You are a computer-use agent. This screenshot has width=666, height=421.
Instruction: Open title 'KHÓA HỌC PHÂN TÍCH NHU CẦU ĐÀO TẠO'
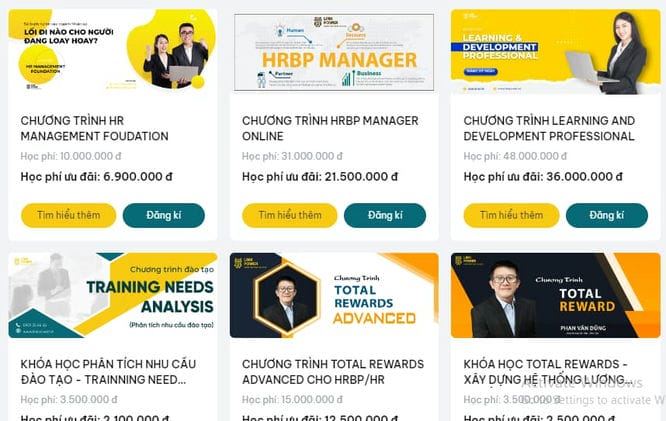click(x=108, y=372)
